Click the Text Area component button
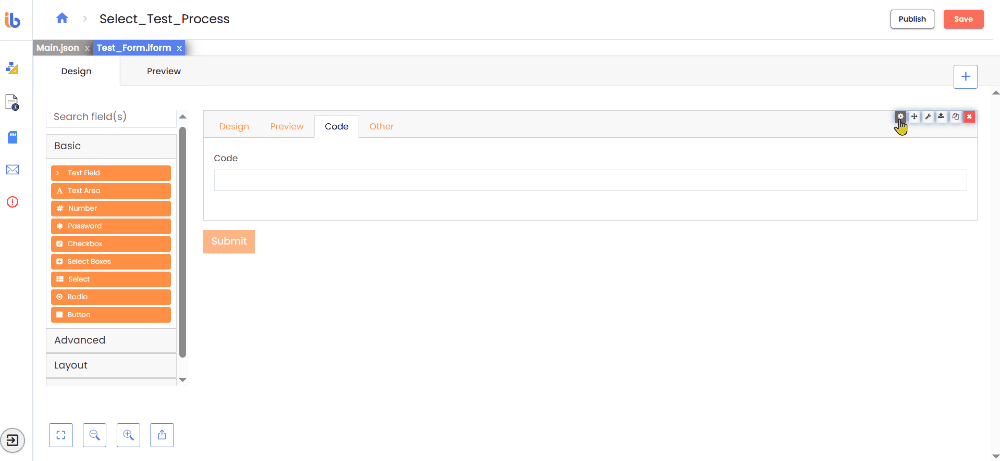The image size is (1000, 461). [111, 191]
